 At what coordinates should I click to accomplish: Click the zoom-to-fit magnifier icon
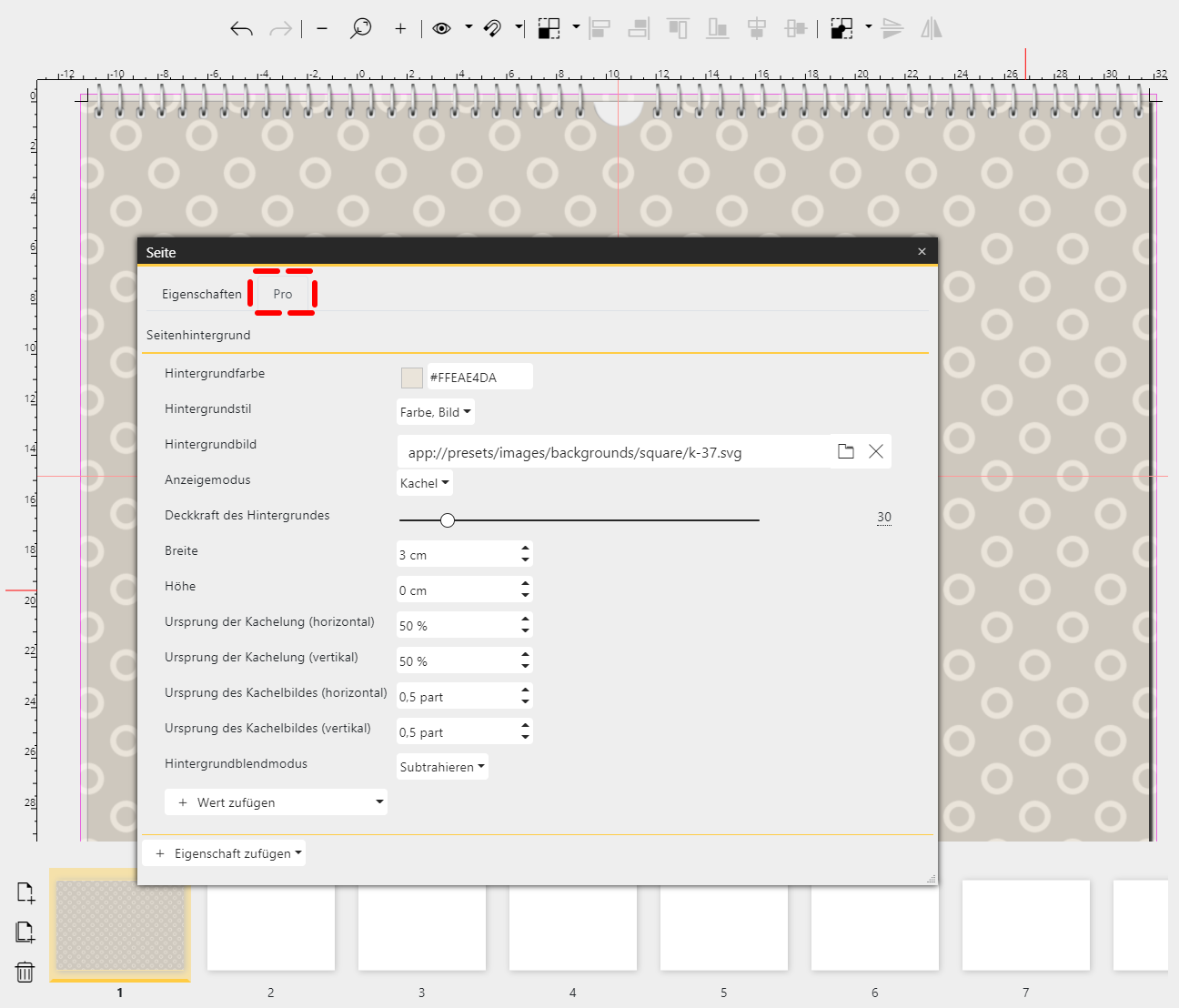[361, 29]
